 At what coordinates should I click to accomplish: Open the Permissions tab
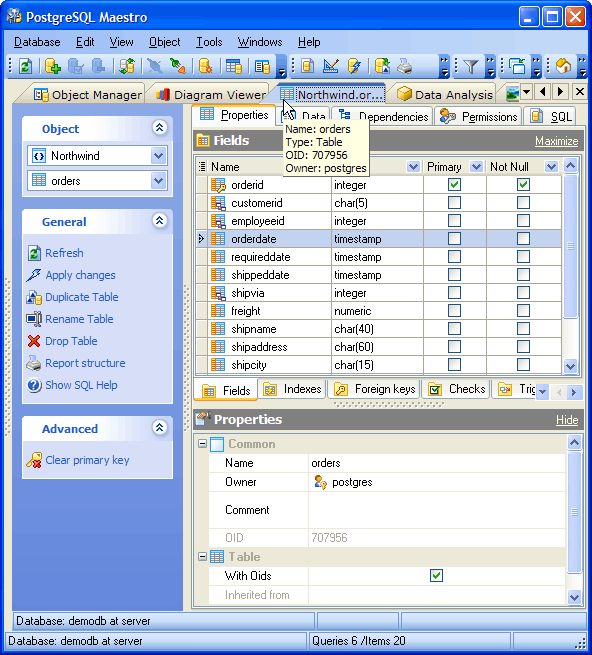479,117
